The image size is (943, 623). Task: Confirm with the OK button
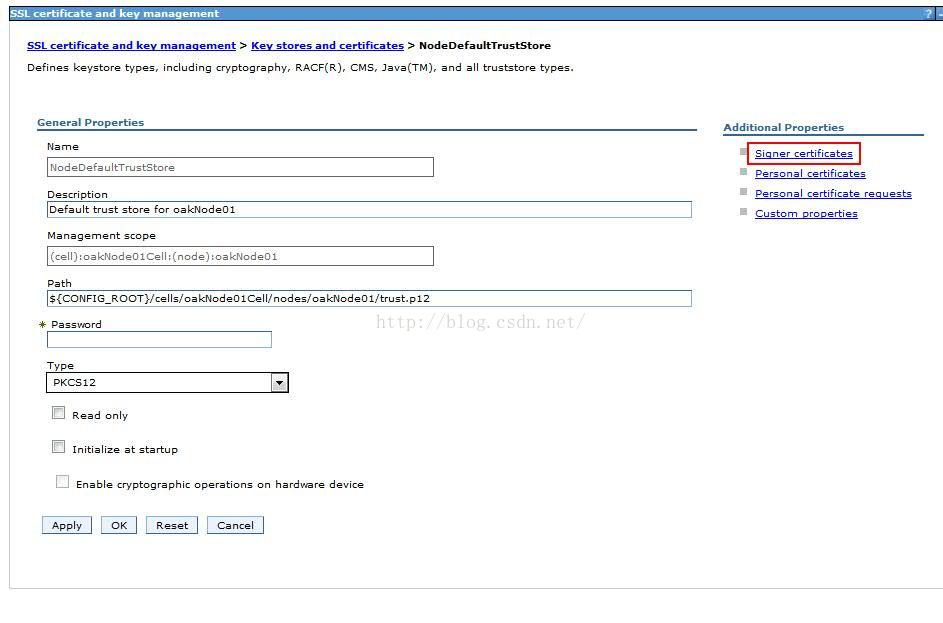118,525
